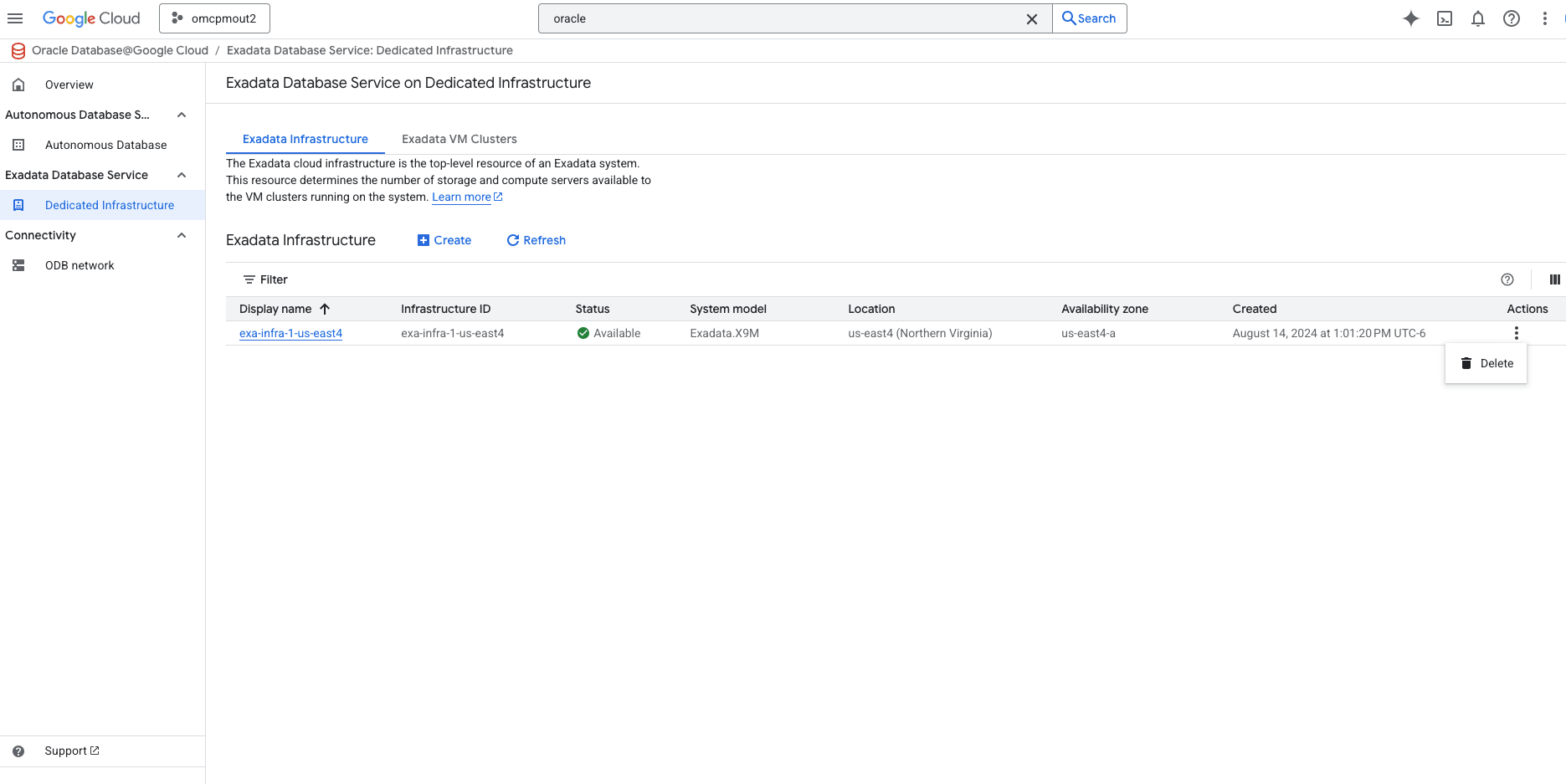Viewport: 1566px width, 784px height.
Task: Create a new Exadata Infrastructure
Action: click(x=444, y=240)
